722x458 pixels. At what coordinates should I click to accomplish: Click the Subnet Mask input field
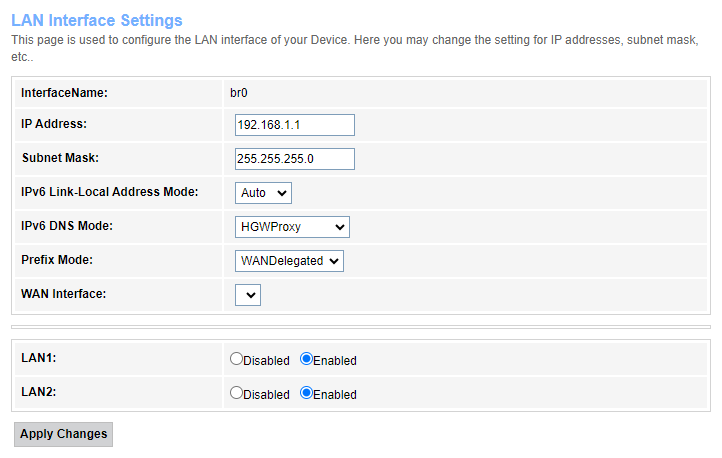[295, 159]
